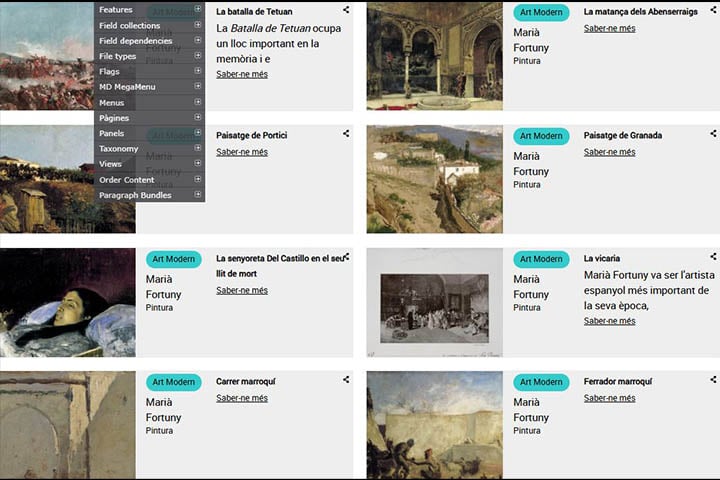
Task: Expand Menus plus icon
Action: [197, 102]
